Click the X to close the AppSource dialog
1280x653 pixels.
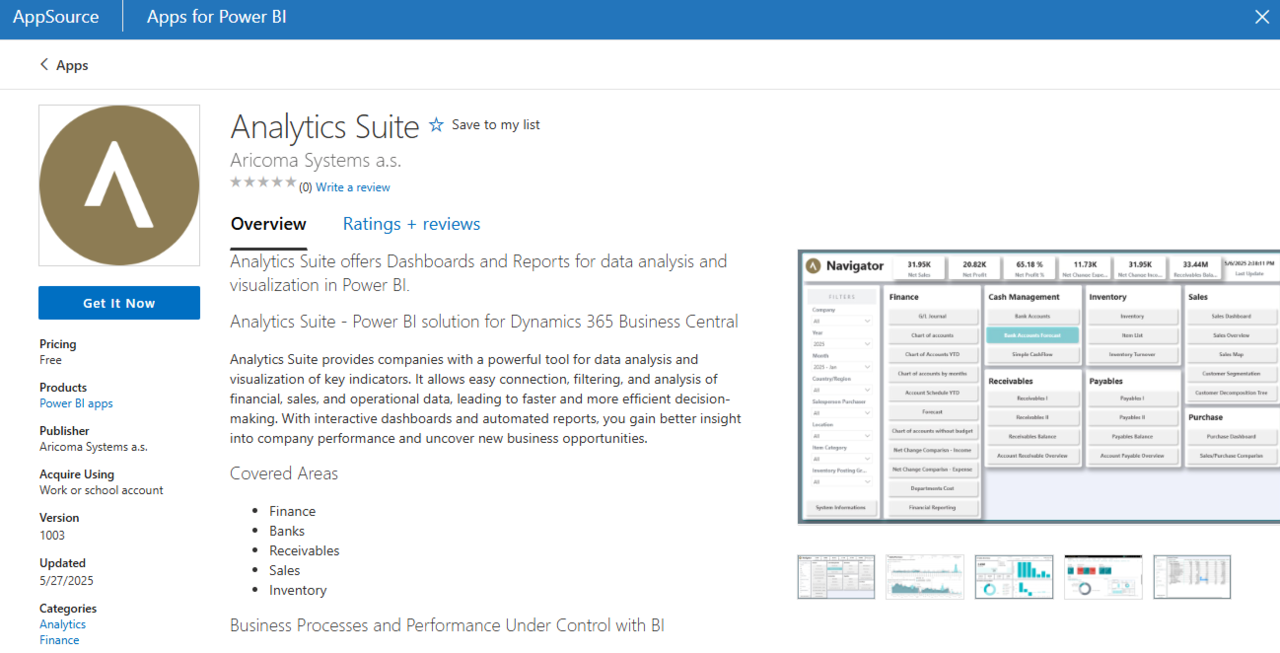1262,17
